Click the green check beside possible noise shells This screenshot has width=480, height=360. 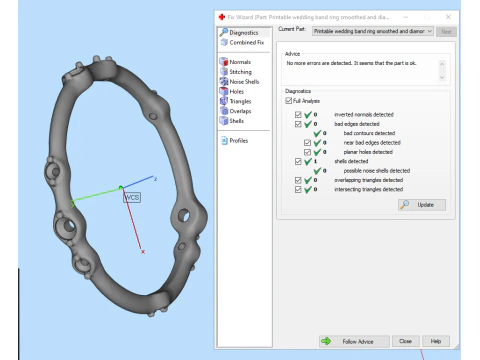317,171
